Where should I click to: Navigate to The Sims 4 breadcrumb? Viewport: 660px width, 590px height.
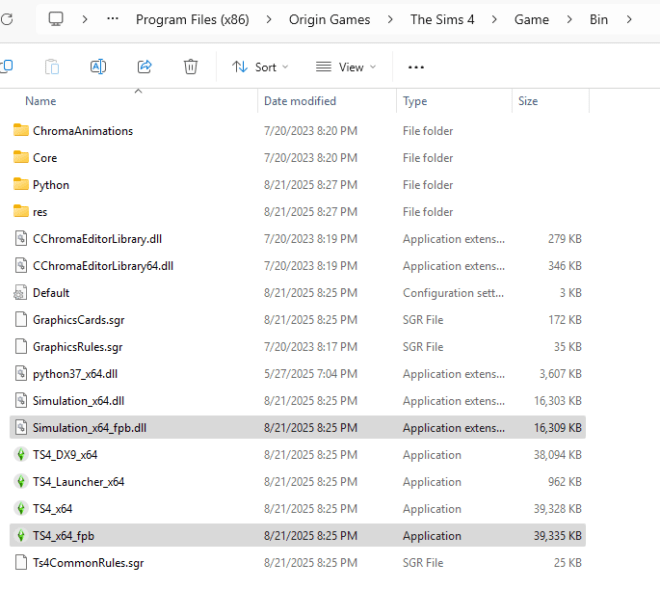(442, 19)
